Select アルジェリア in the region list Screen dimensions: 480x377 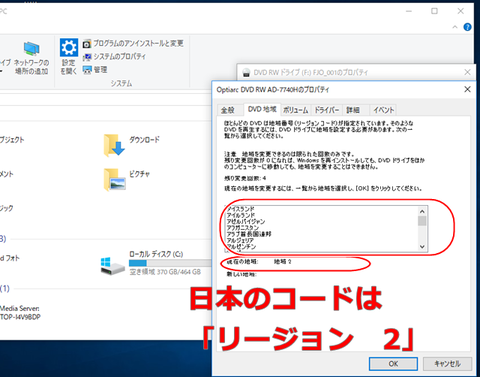coord(240,240)
